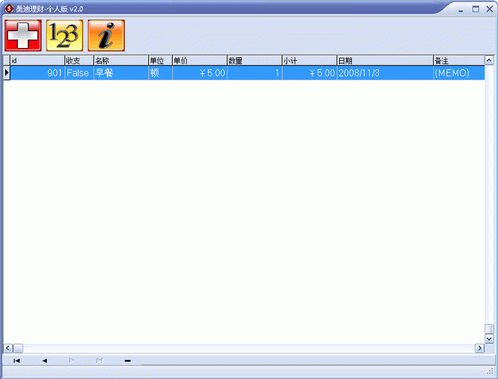Click the 日期 column header
This screenshot has height=379, width=498.
coord(385,61)
